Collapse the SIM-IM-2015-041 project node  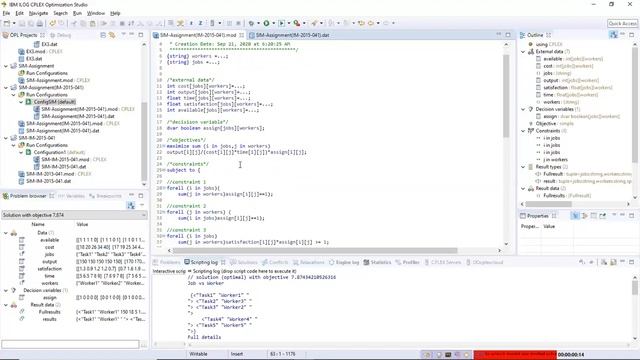(6, 138)
